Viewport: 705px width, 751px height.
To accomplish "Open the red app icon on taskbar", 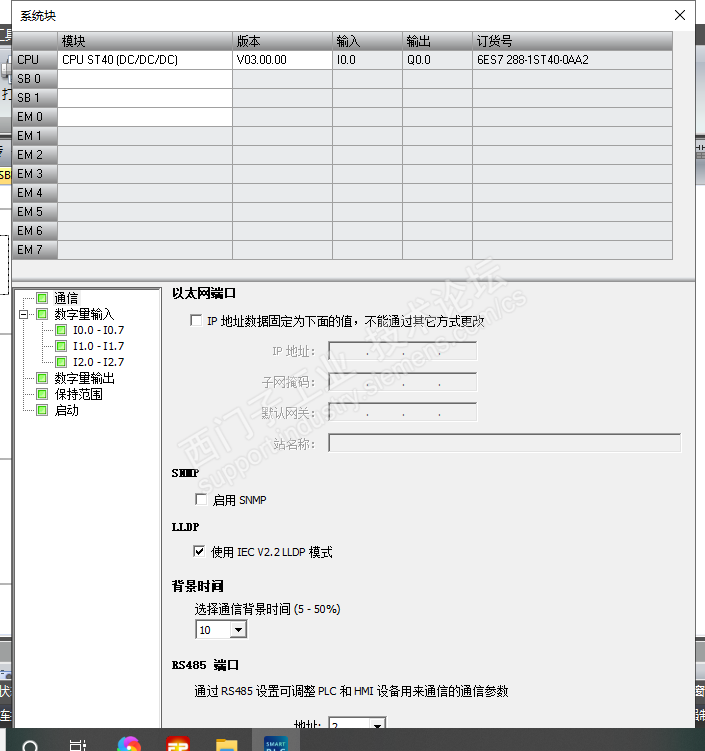I will (178, 744).
